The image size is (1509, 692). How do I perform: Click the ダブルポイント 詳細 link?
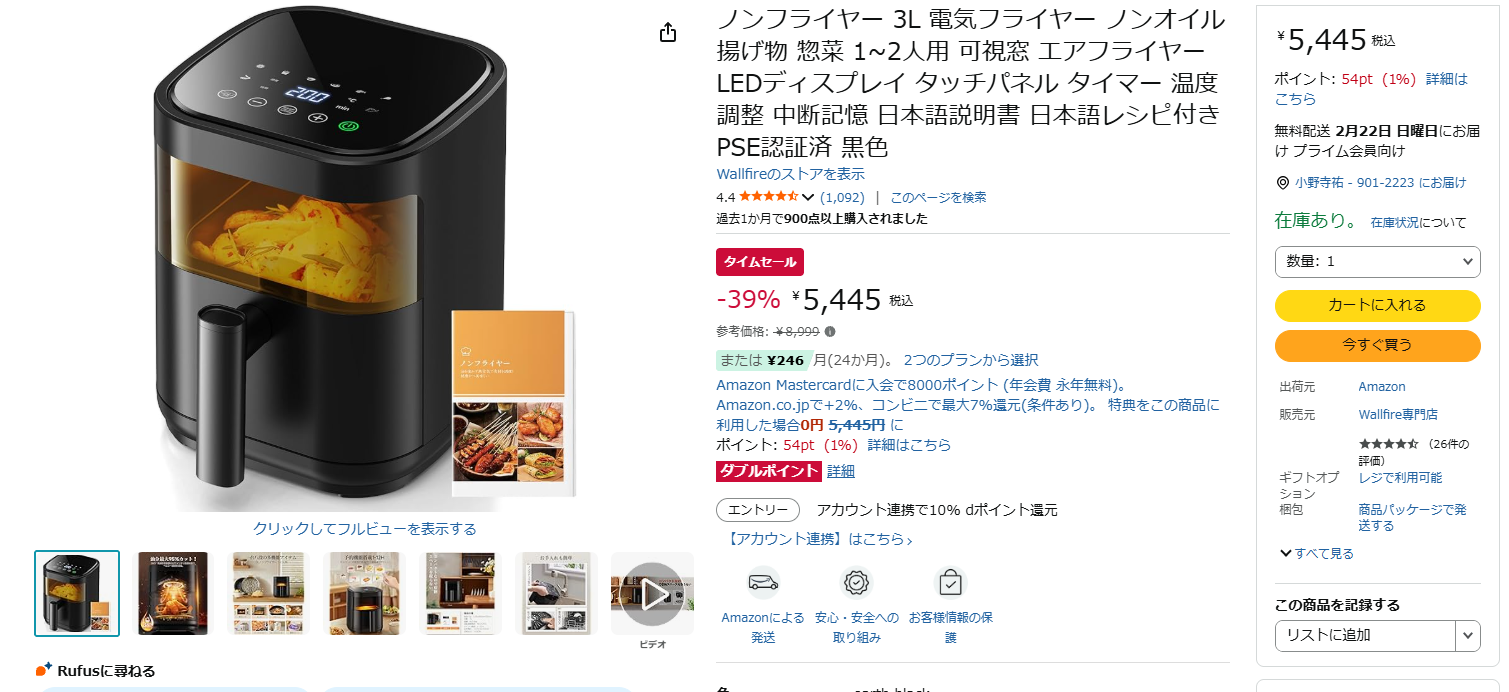pos(841,471)
